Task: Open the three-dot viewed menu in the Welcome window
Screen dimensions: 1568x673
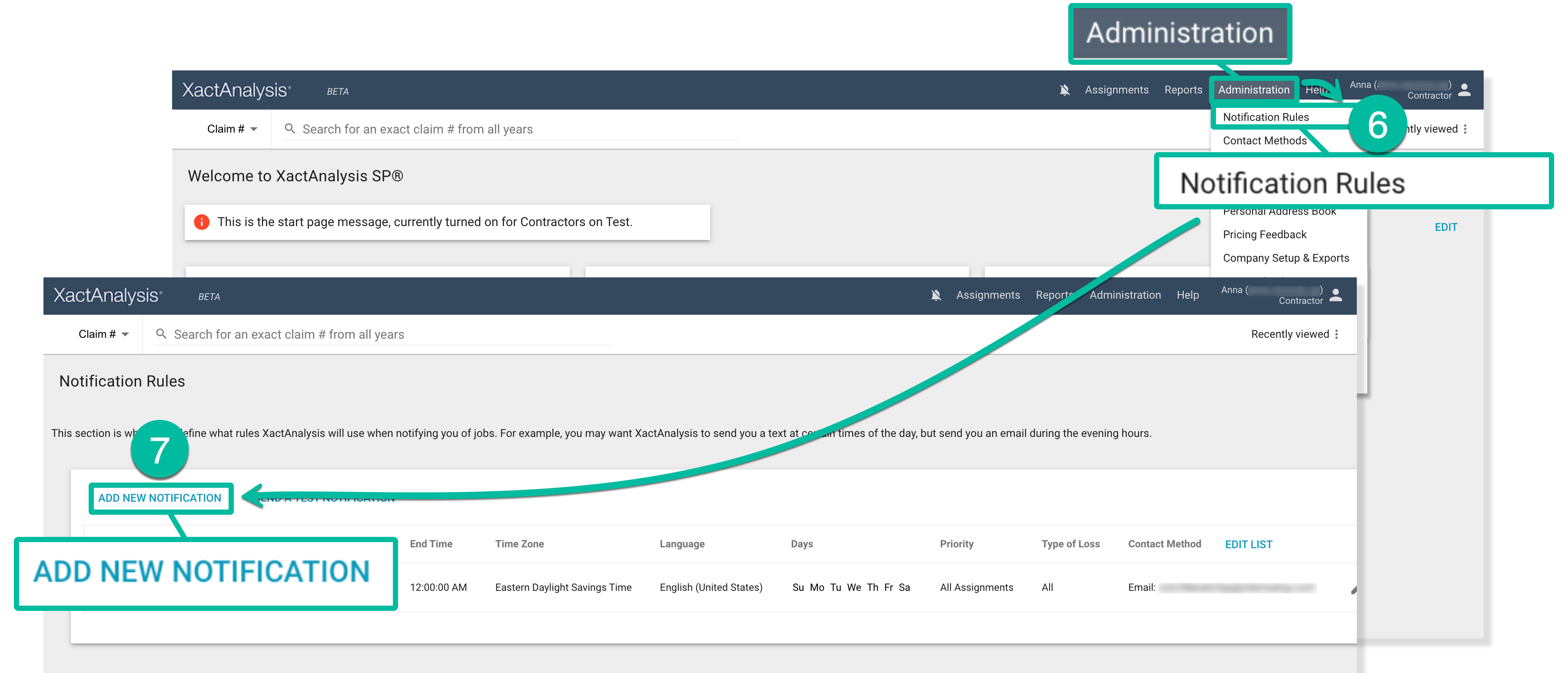Action: (x=1465, y=129)
